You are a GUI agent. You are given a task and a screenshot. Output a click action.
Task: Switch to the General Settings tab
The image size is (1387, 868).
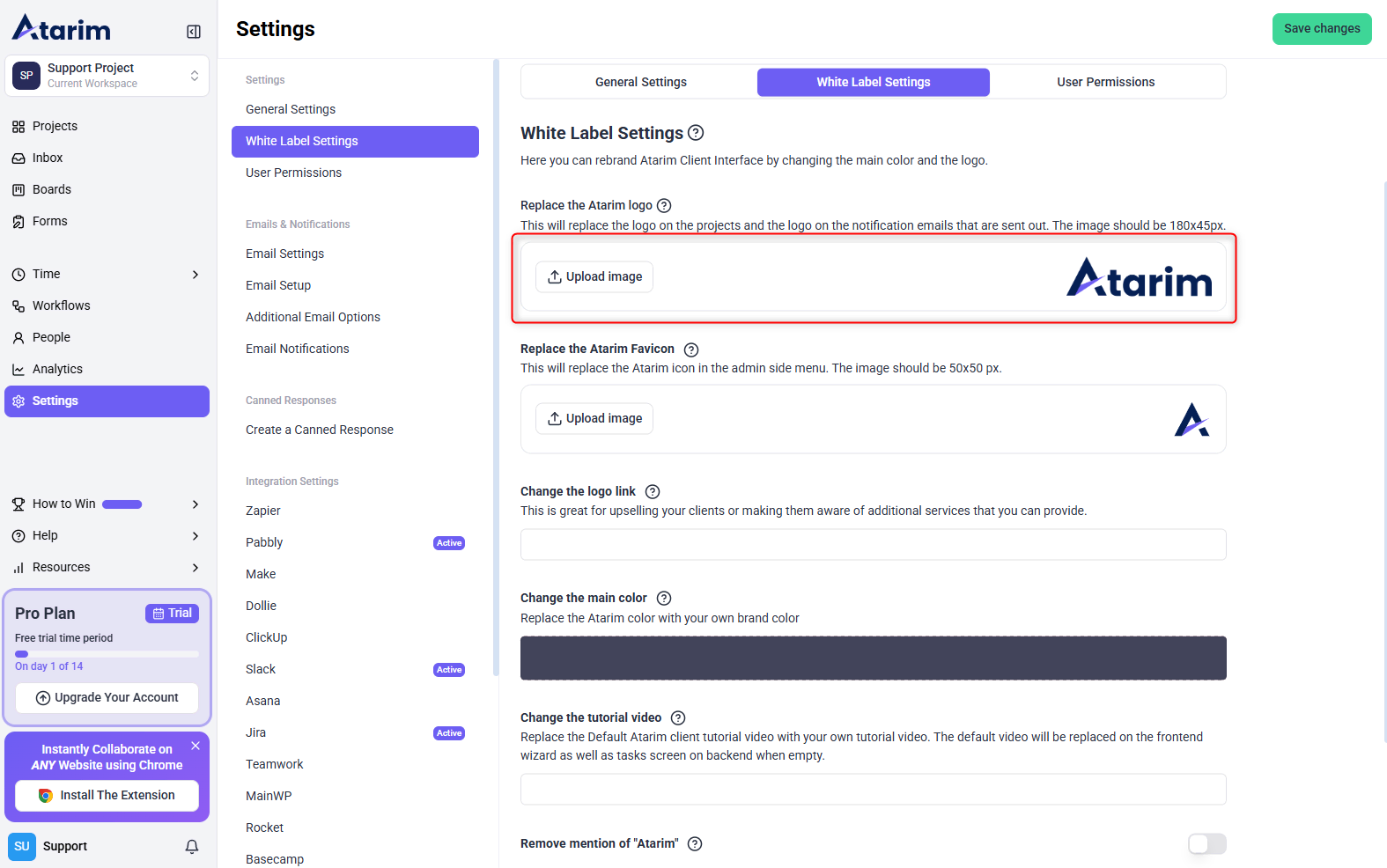[640, 82]
